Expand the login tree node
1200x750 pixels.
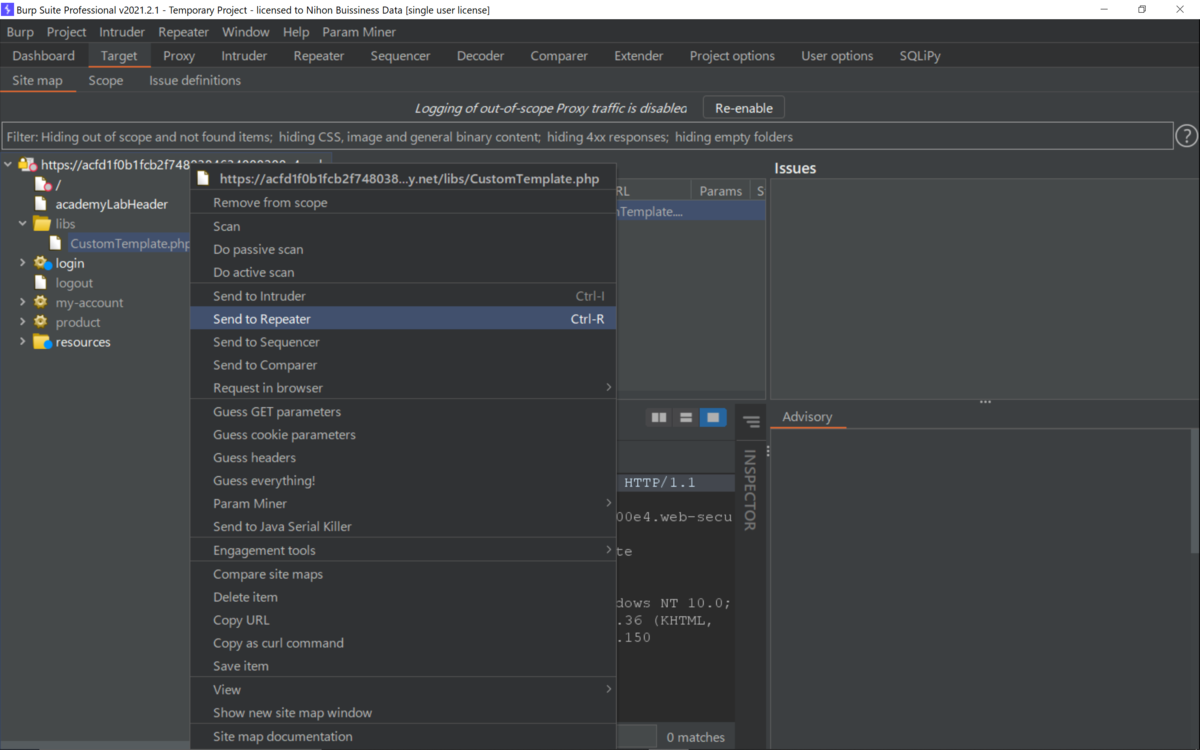click(x=23, y=263)
